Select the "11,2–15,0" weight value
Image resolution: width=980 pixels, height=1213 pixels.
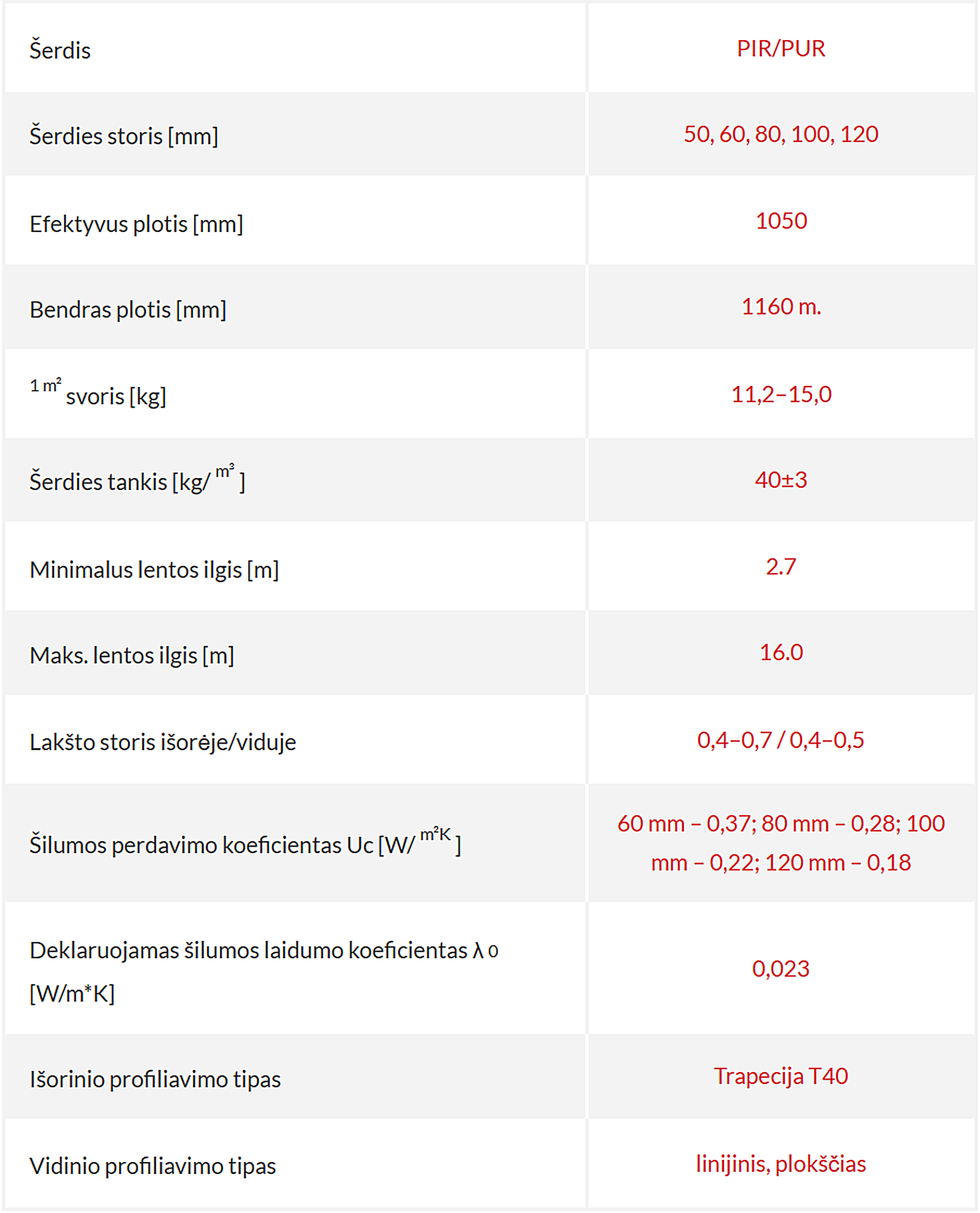781,394
